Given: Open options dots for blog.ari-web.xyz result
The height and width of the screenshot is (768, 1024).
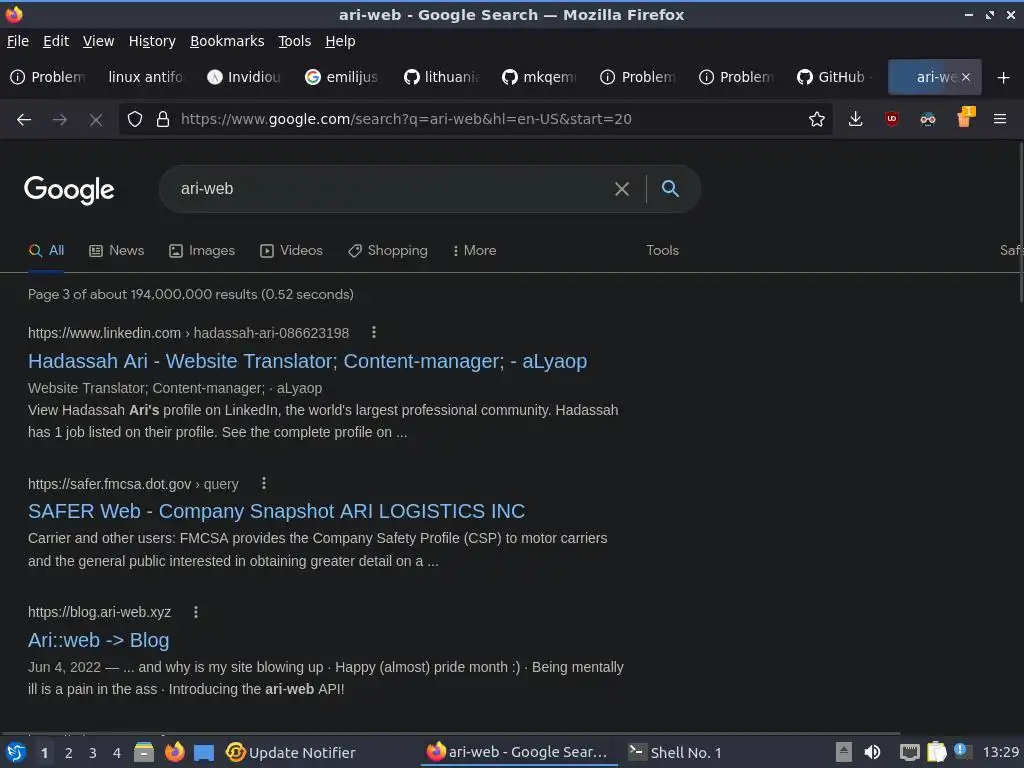Looking at the screenshot, I should pyautogui.click(x=196, y=612).
